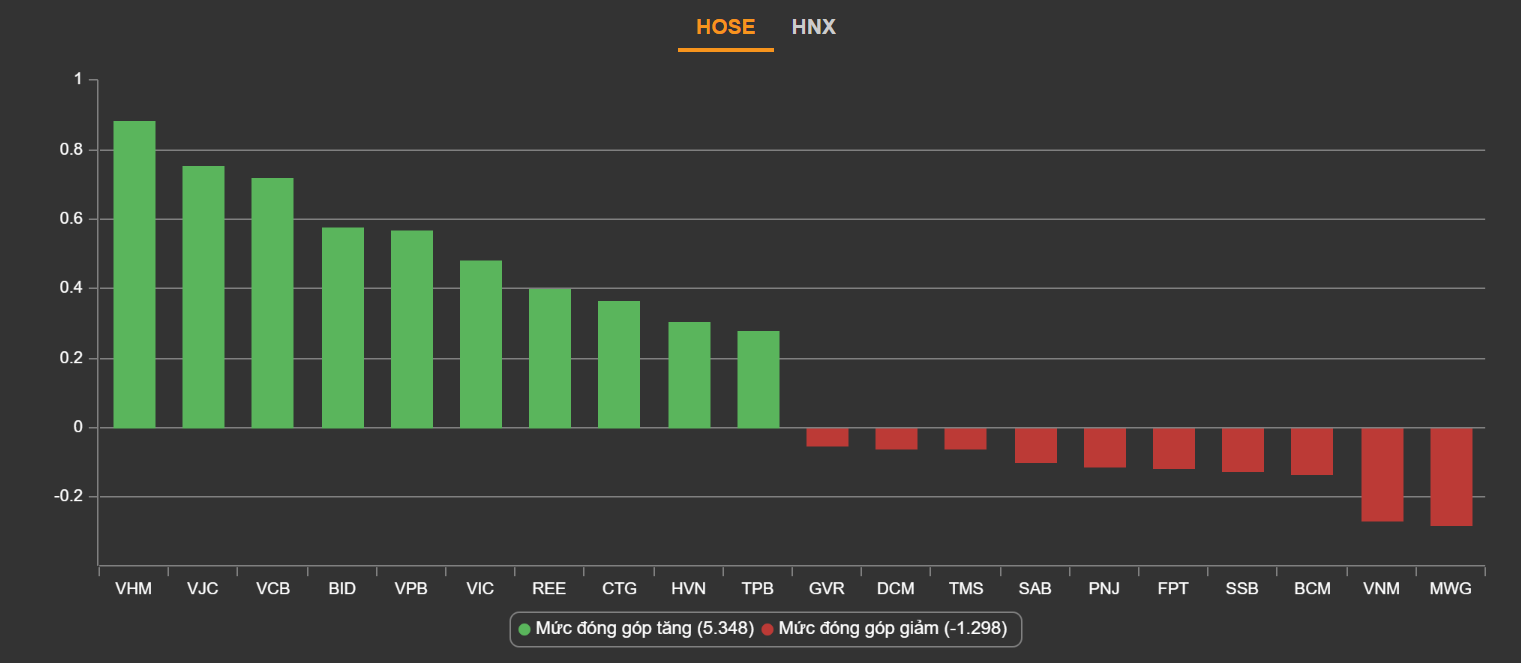This screenshot has height=663, width=1521.
Task: Click the REE bar in chart
Action: pyautogui.click(x=549, y=358)
